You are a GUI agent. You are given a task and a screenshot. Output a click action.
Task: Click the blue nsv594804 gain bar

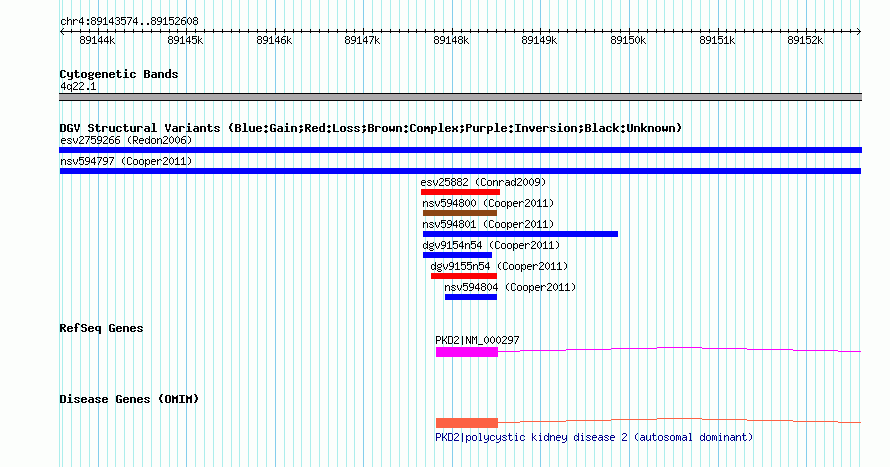tap(471, 297)
